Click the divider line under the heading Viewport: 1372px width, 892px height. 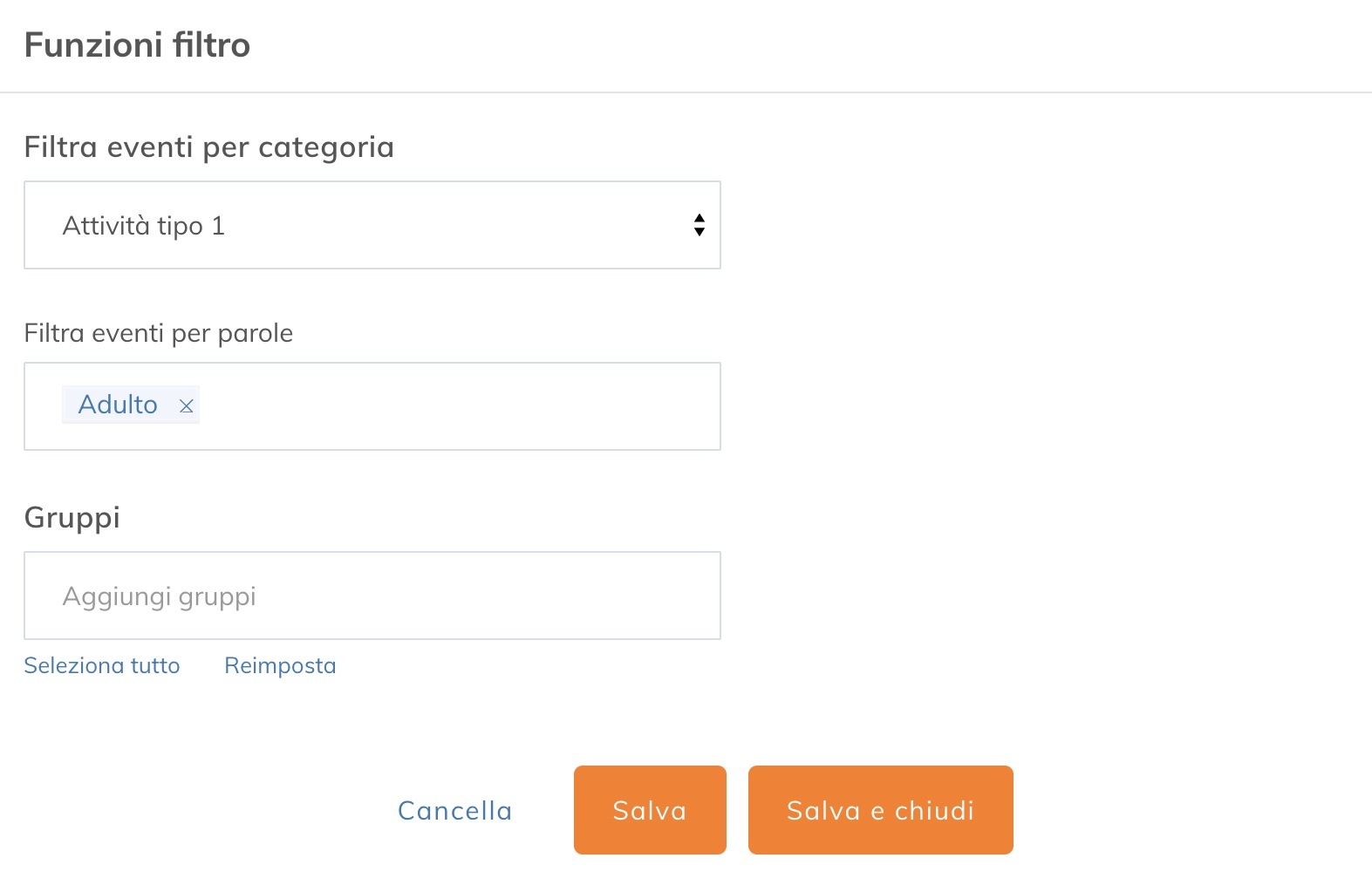686,92
